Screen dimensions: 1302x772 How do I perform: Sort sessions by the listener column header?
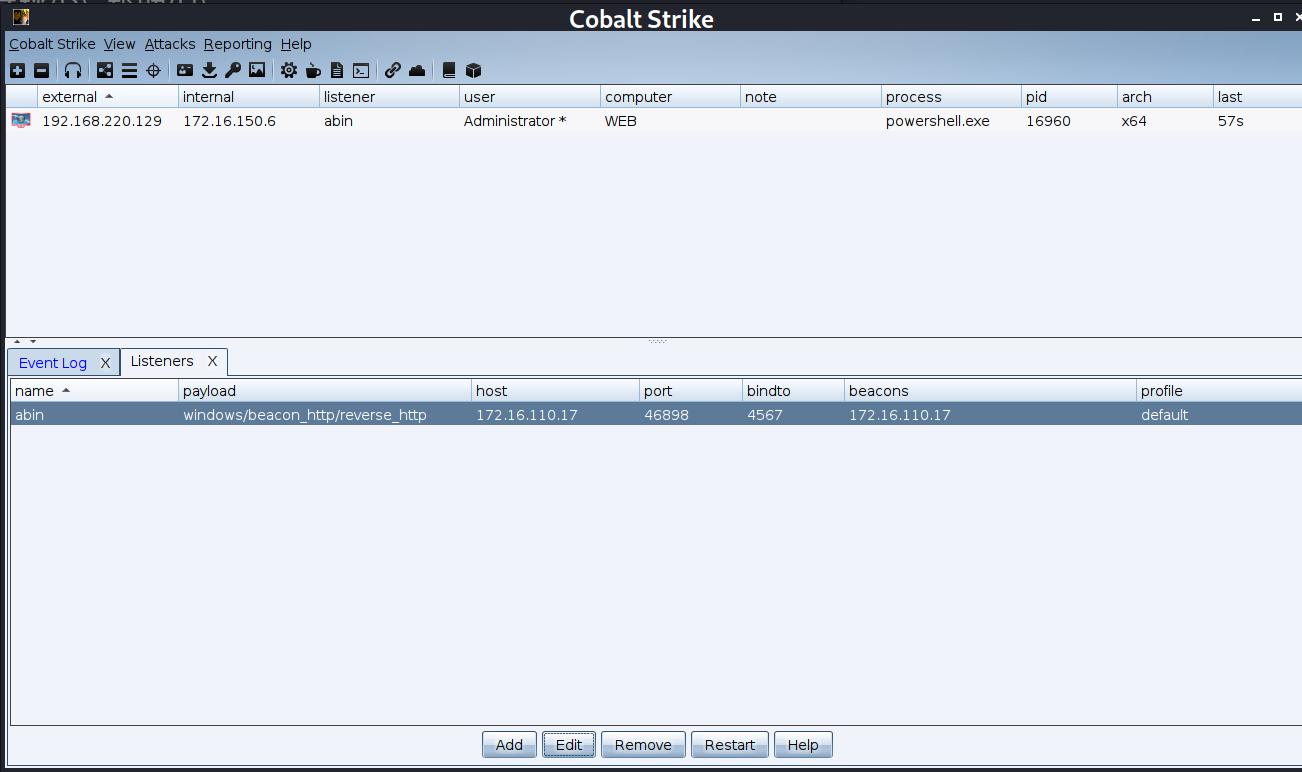(390, 97)
